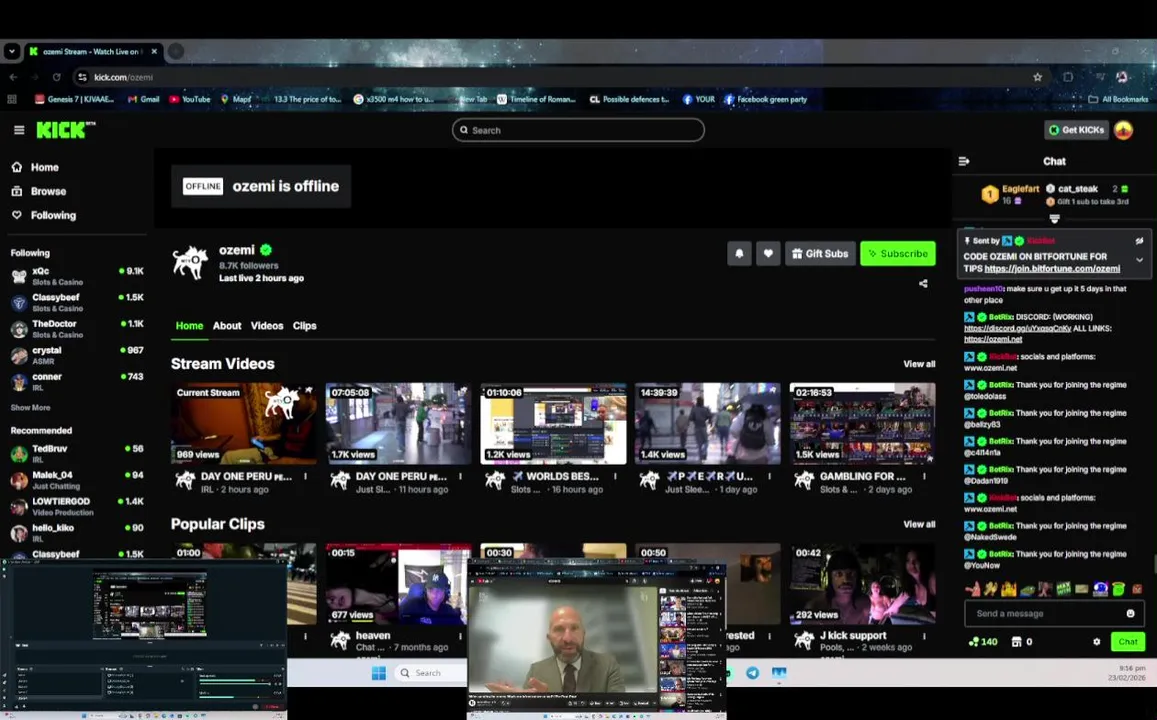
Task: Open the browser tab search dropdown
Action: pos(11,52)
